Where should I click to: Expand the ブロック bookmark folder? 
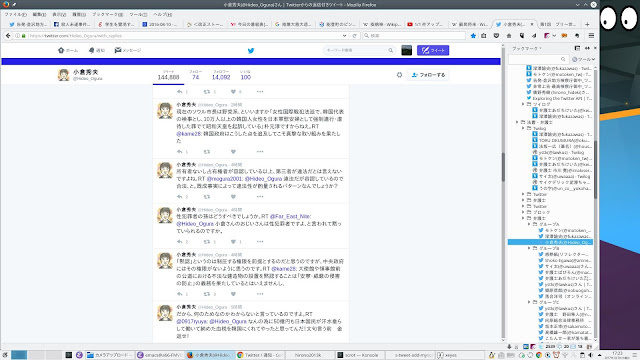pyautogui.click(x=523, y=212)
